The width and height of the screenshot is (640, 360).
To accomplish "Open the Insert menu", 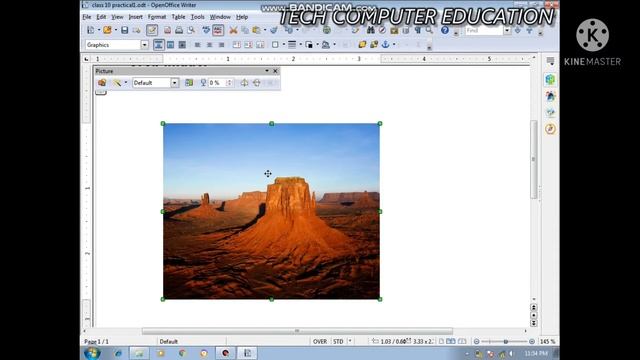I will pos(136,17).
